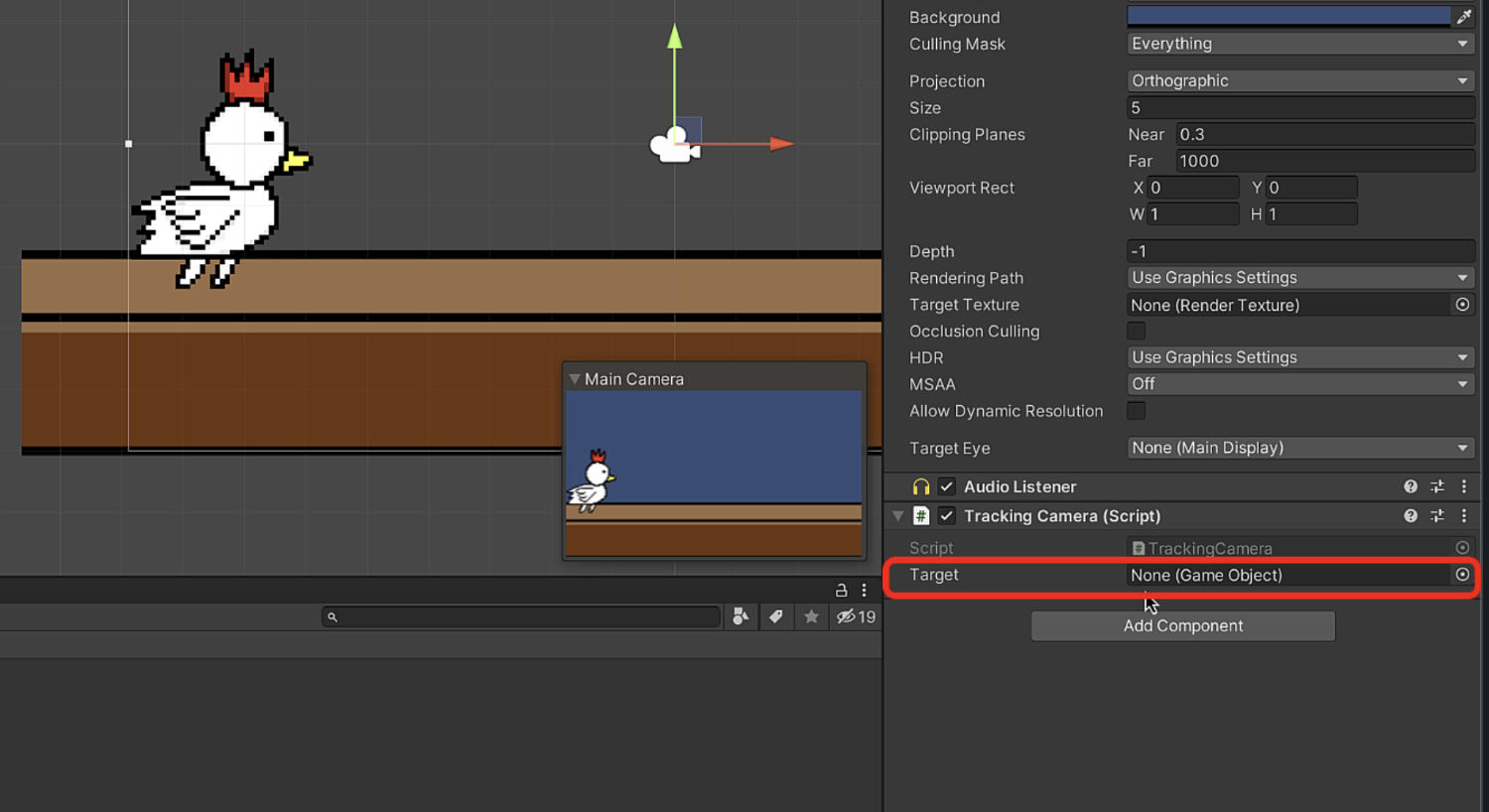Click the Near clipping plane field

coord(1325,134)
